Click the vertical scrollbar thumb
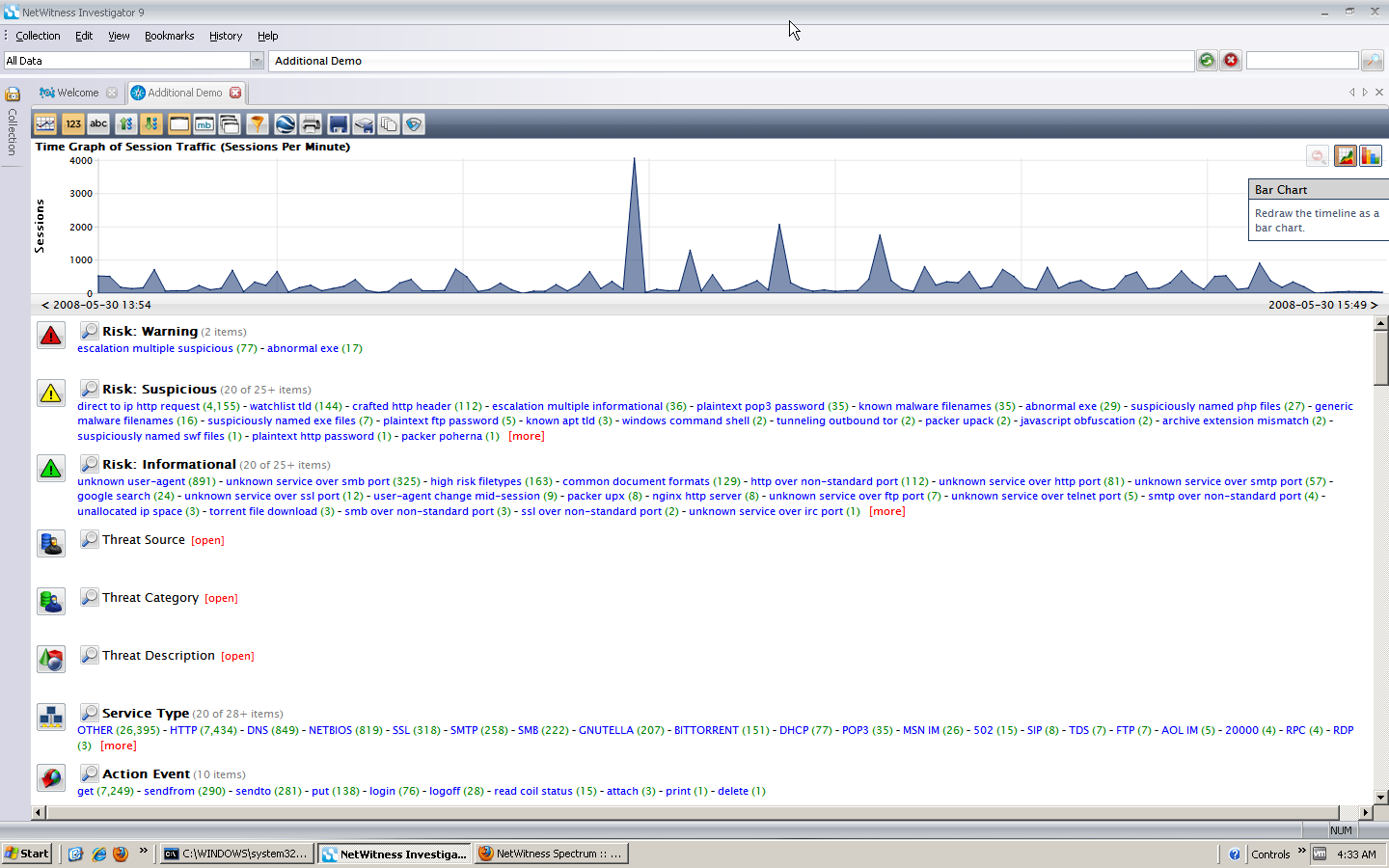 click(x=1380, y=358)
